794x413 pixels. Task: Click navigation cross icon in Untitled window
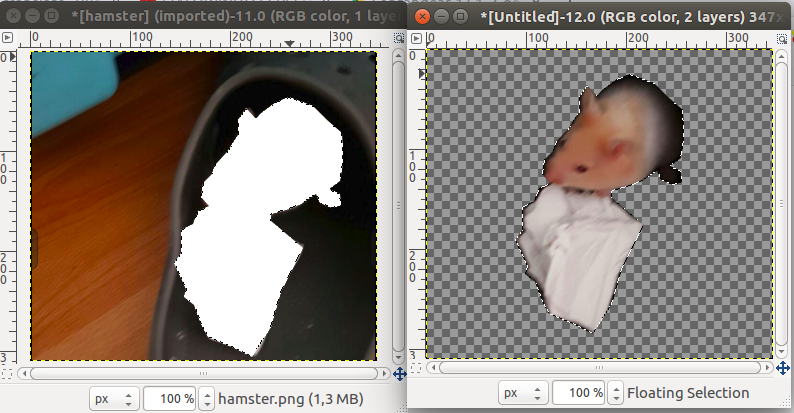click(x=783, y=368)
